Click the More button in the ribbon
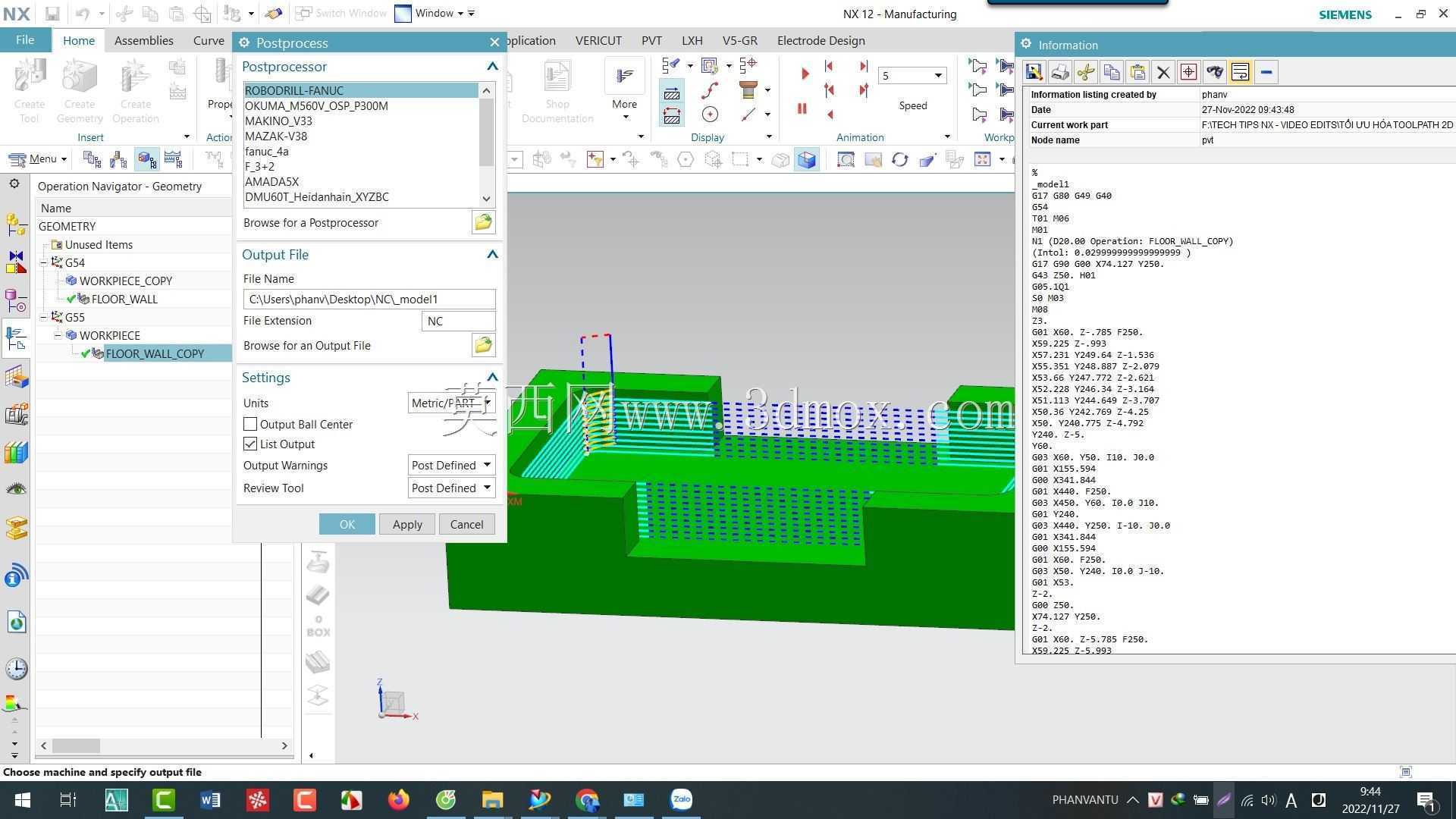Viewport: 1456px width, 819px height. coord(625,89)
